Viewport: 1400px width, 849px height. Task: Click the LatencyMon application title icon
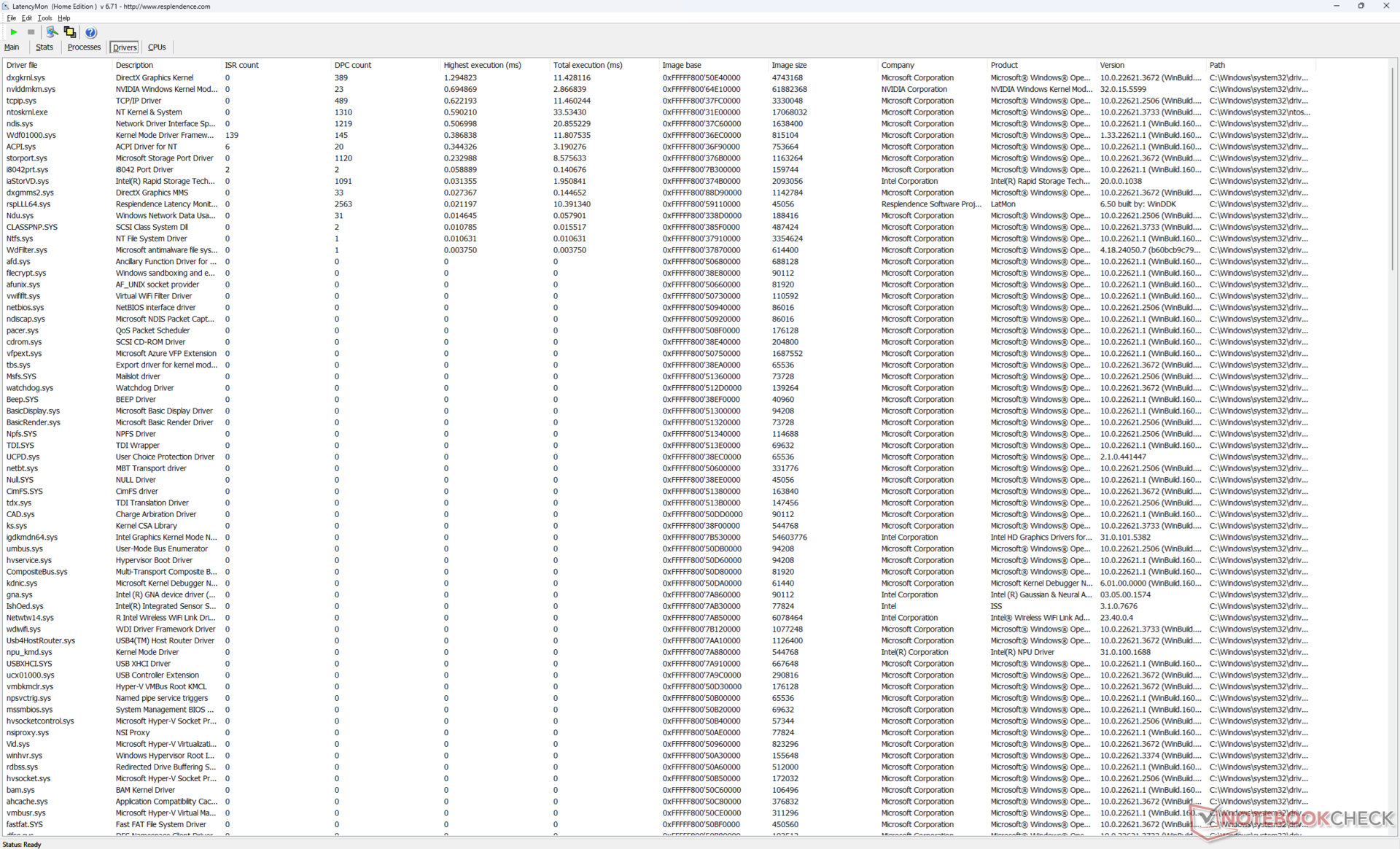(x=6, y=6)
